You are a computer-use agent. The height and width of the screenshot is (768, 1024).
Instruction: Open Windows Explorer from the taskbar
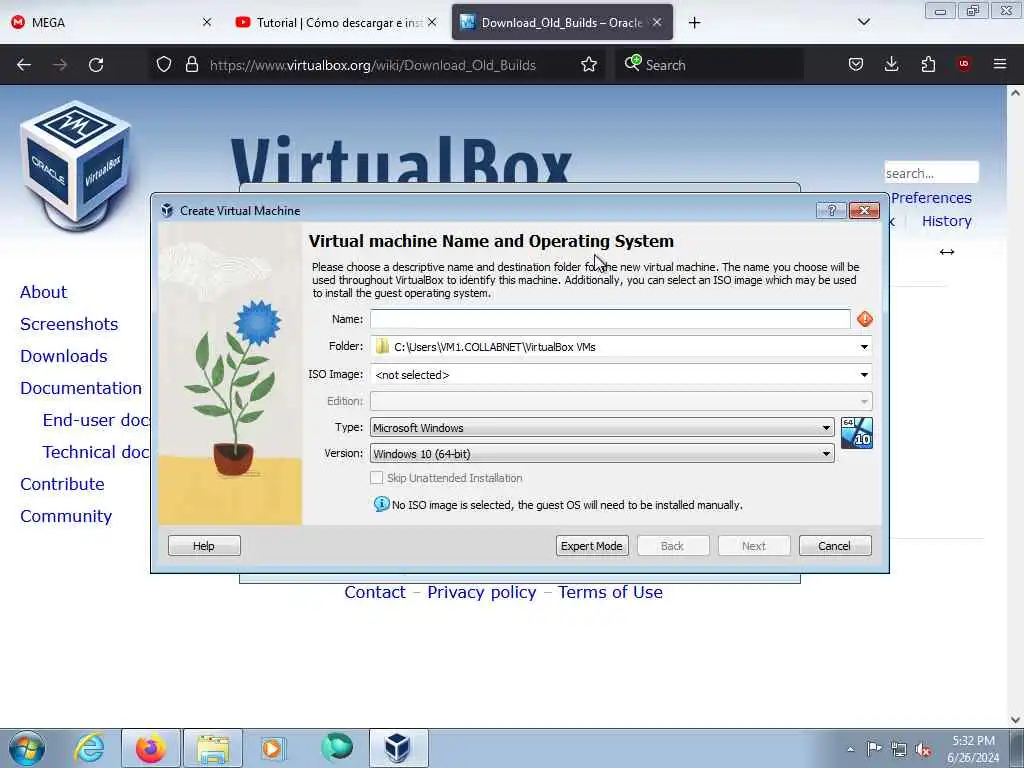click(x=213, y=748)
